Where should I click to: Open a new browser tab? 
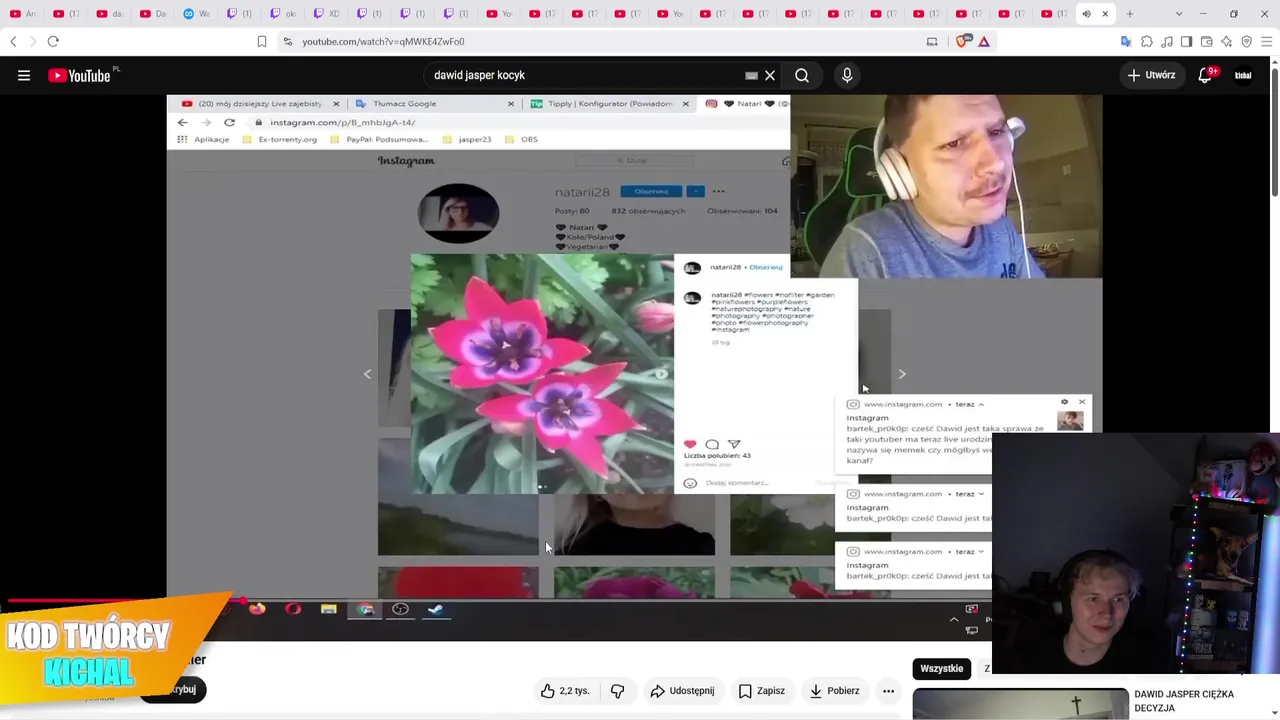1130,14
